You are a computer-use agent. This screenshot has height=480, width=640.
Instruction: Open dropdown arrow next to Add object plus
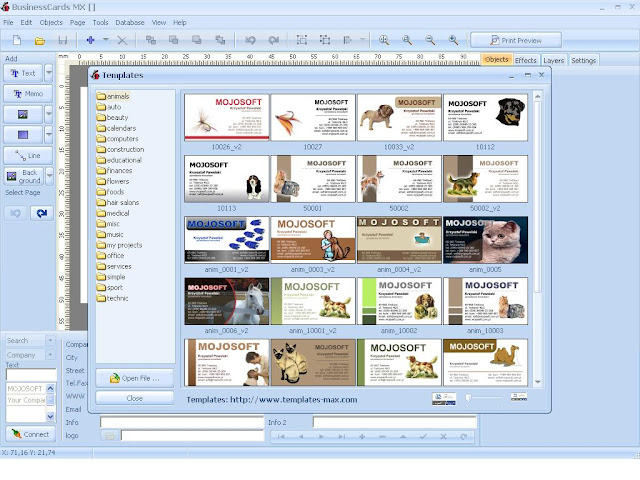pyautogui.click(x=106, y=40)
